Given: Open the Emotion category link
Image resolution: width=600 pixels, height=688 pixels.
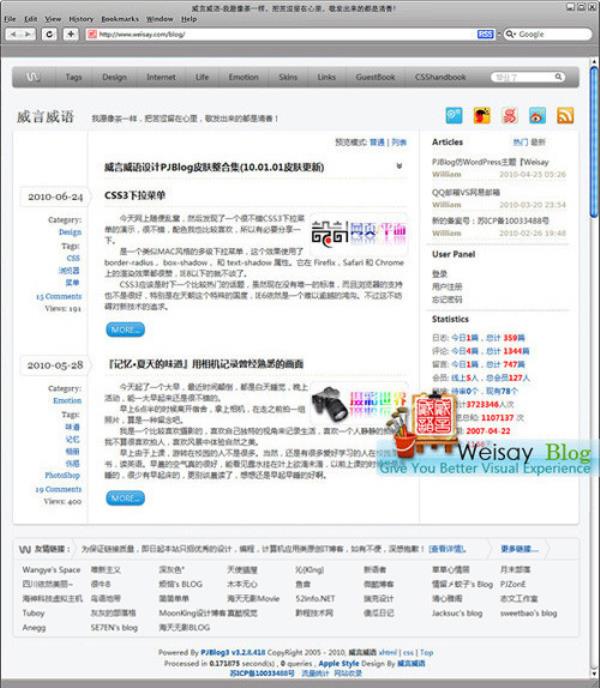Looking at the screenshot, I should pos(67,400).
